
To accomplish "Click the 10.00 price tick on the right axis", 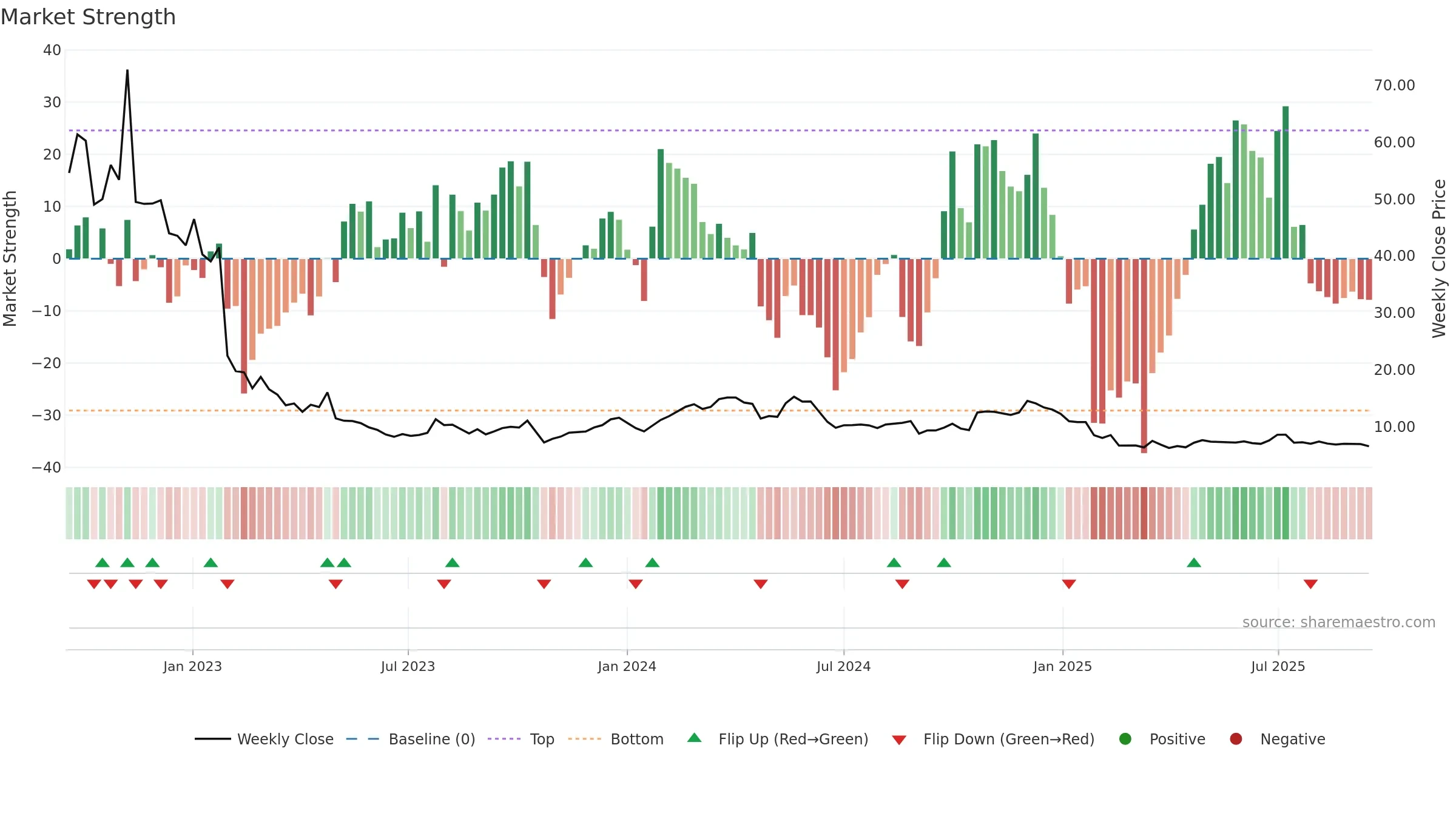I will tap(1394, 427).
